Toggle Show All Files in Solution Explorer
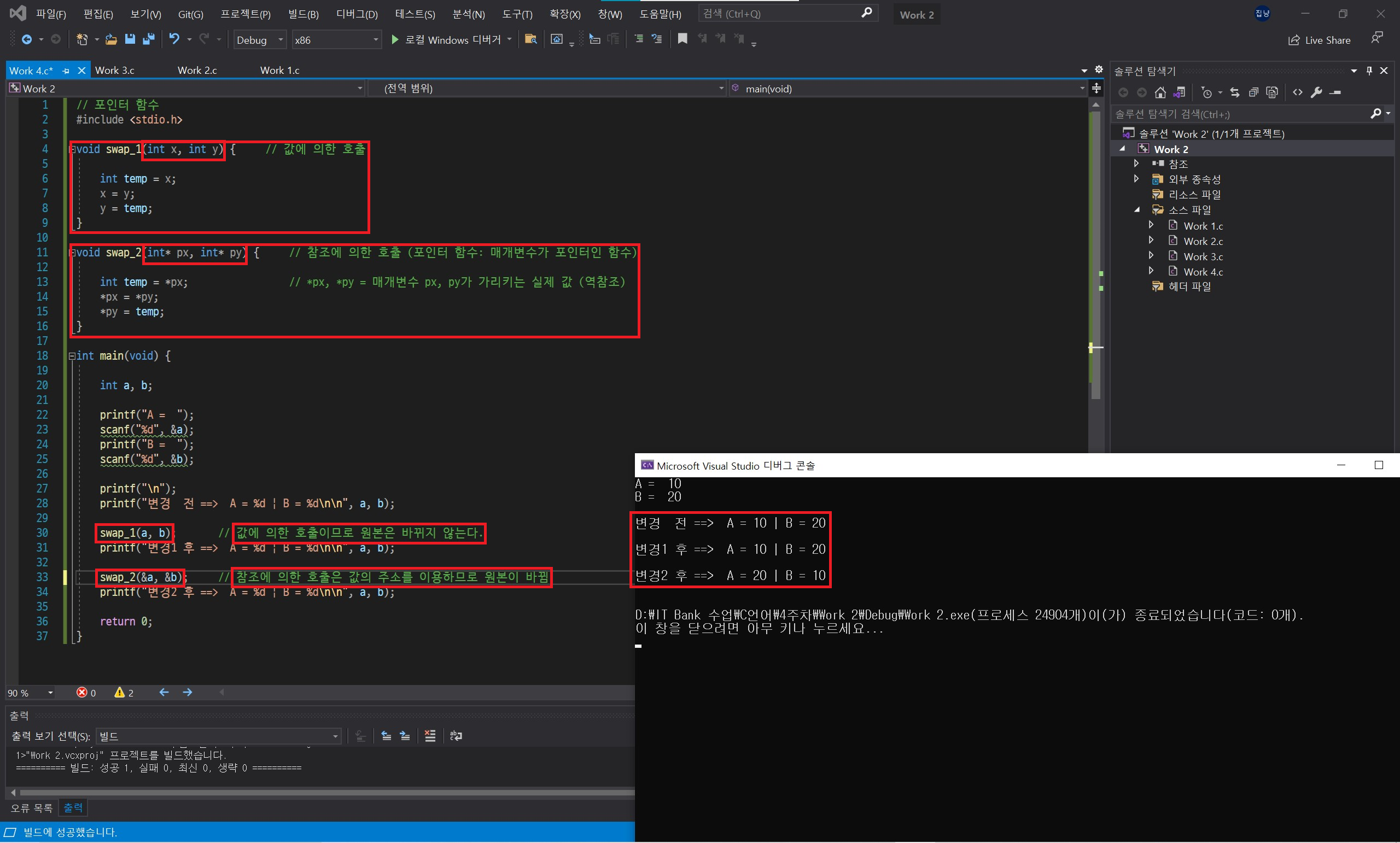Image resolution: width=1400 pixels, height=843 pixels. [x=1272, y=92]
